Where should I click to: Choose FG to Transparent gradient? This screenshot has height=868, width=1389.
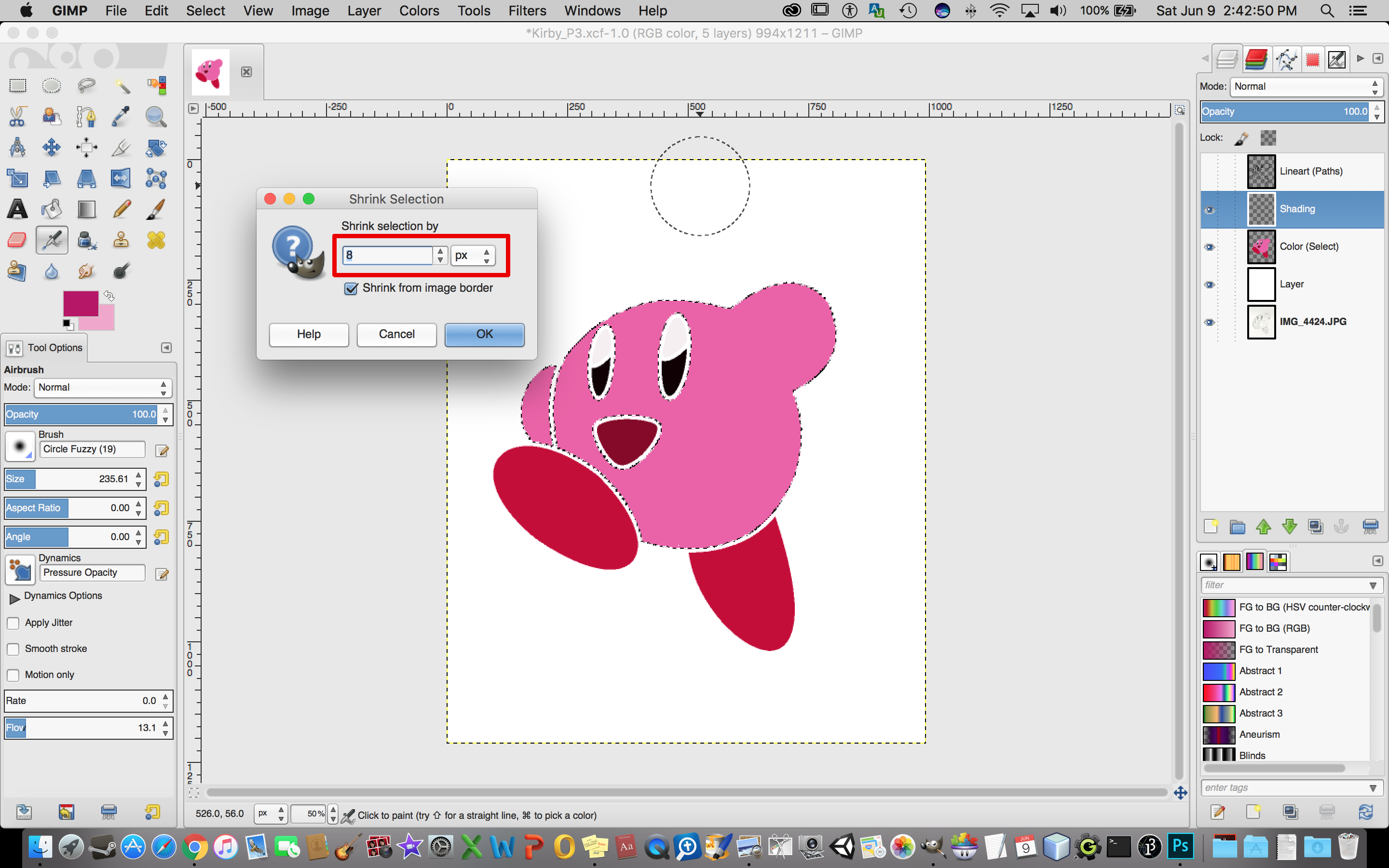point(1287,650)
